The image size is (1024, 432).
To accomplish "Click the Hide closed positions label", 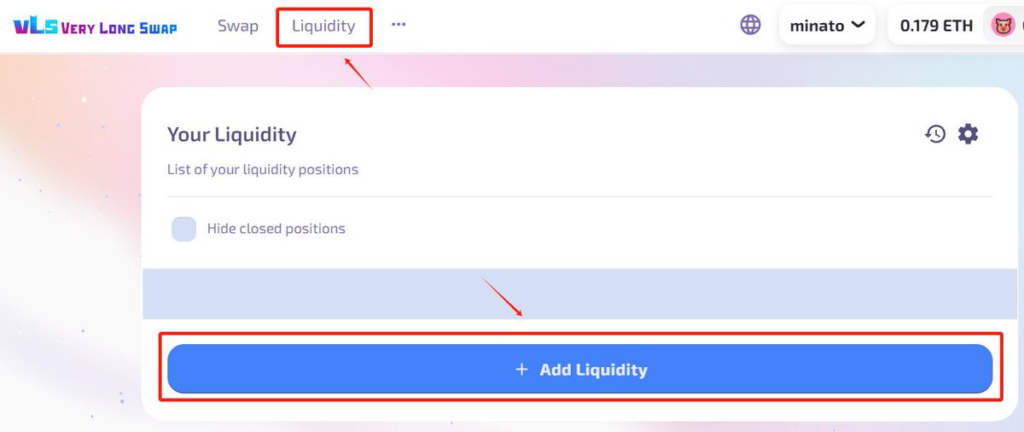I will 276,229.
